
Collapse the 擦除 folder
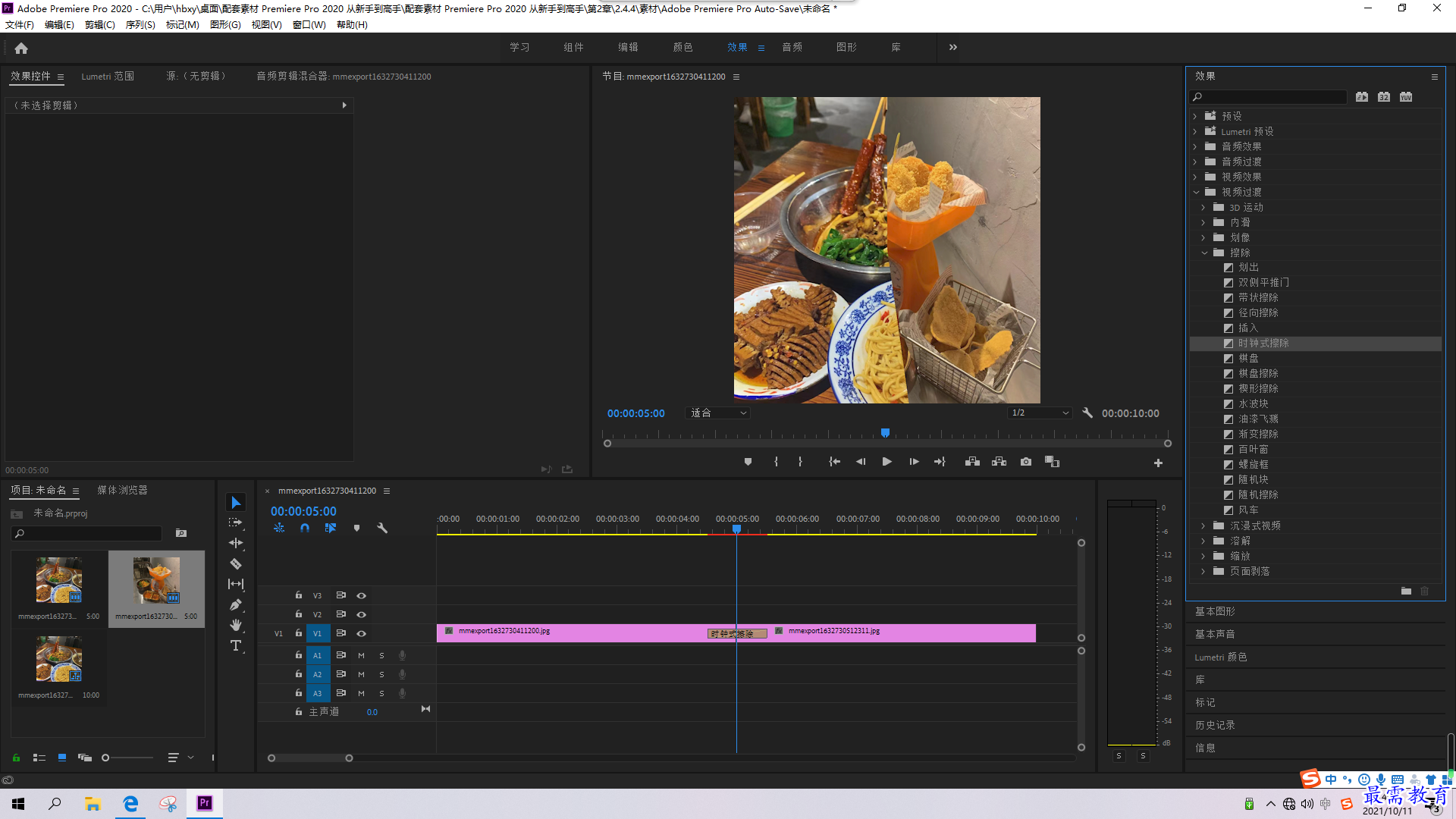[x=1204, y=253]
